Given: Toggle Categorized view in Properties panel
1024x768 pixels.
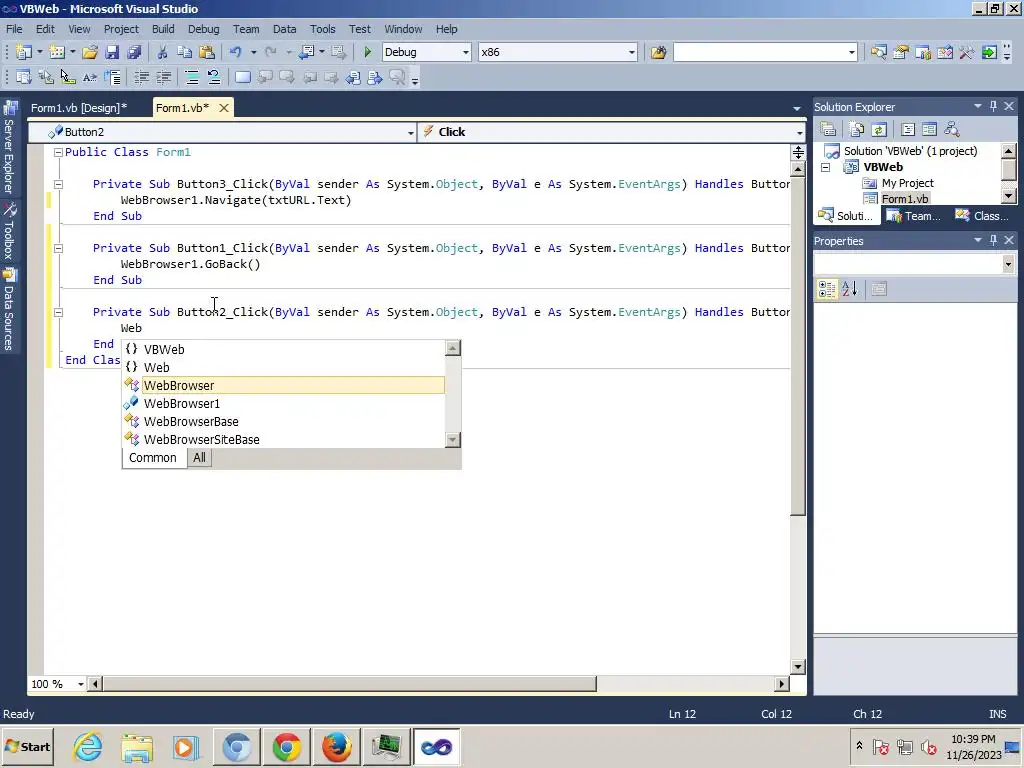Looking at the screenshot, I should [x=827, y=289].
